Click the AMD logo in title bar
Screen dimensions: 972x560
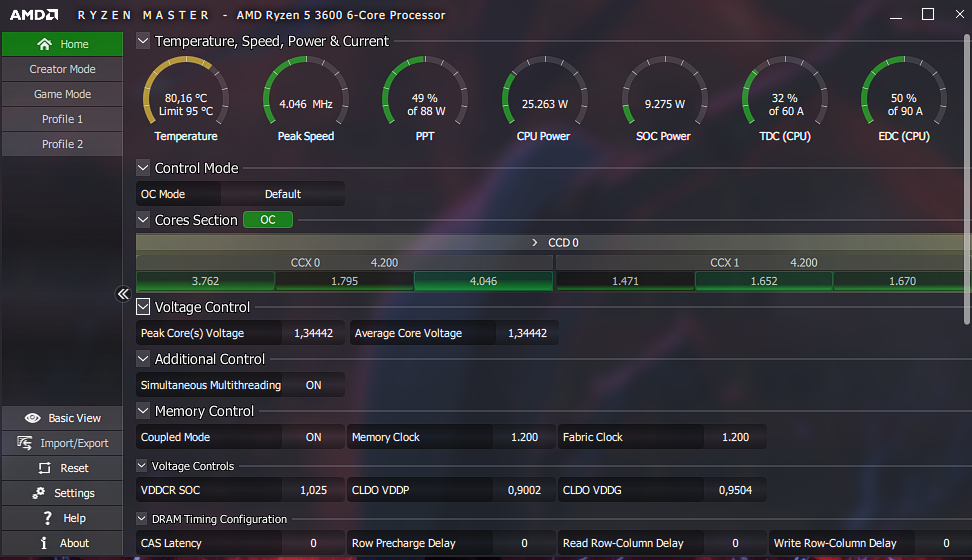(x=34, y=15)
